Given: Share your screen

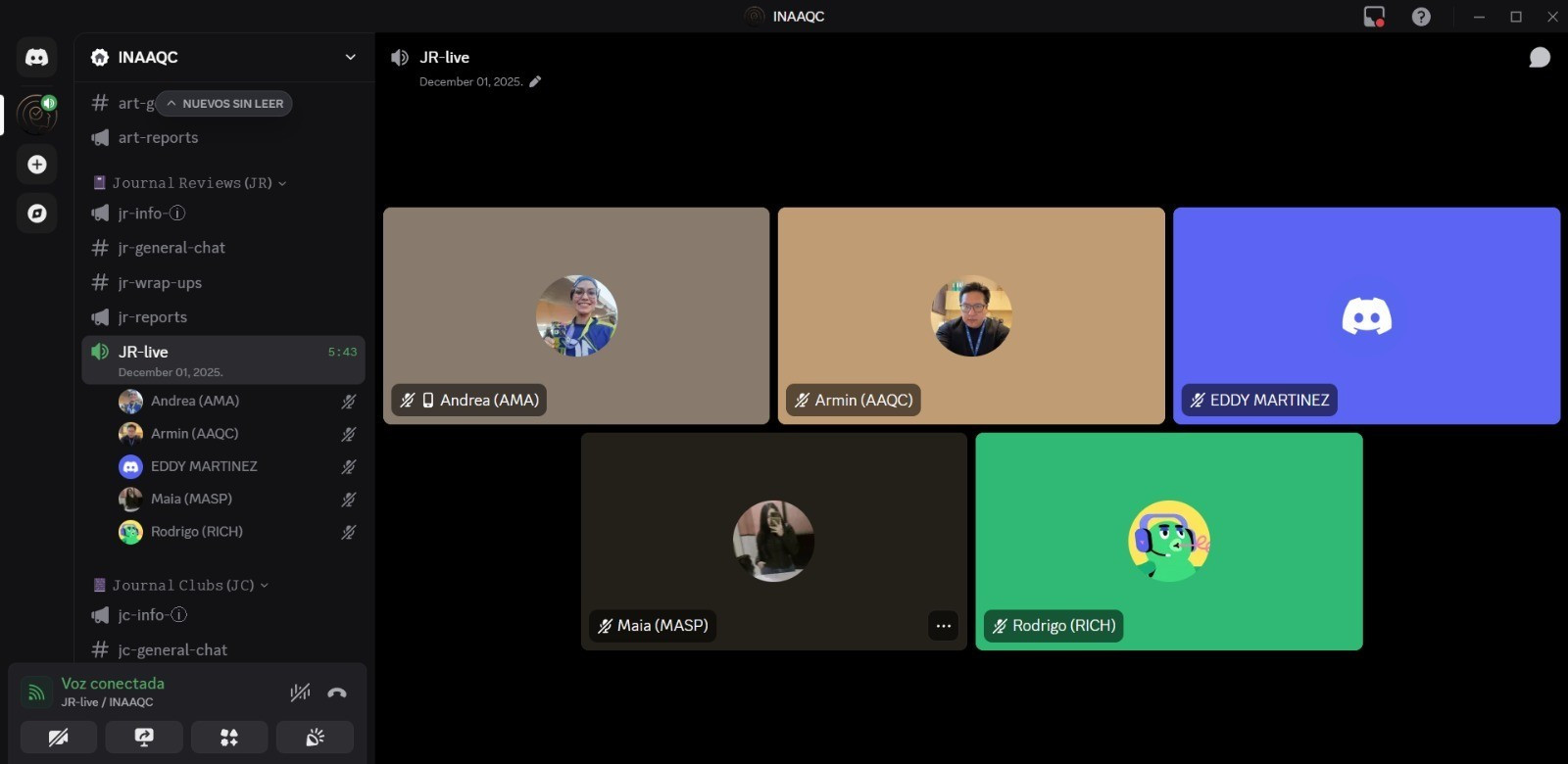Looking at the screenshot, I should (x=144, y=738).
